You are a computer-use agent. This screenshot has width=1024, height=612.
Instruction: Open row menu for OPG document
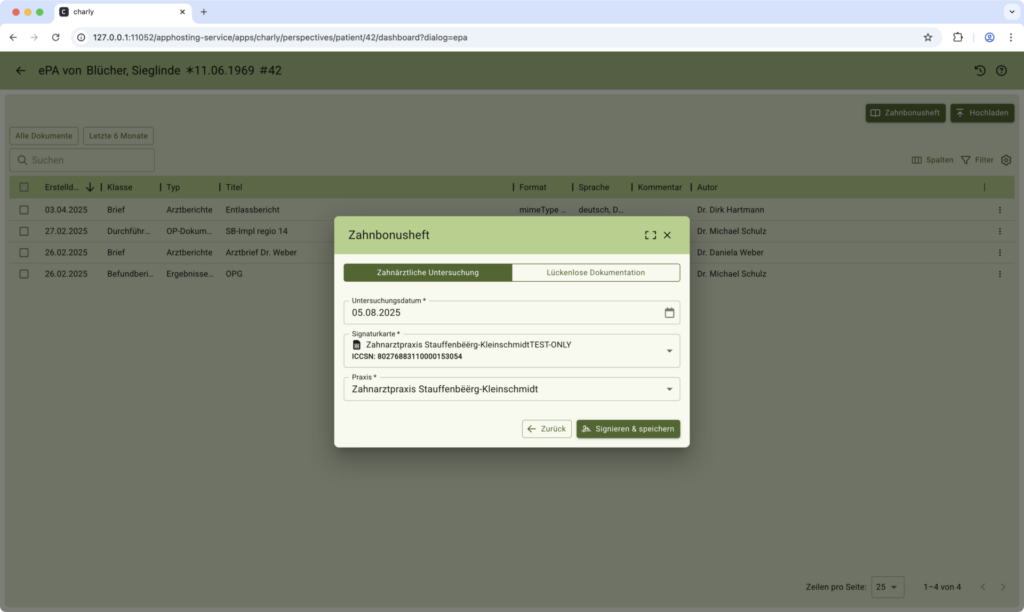click(999, 274)
